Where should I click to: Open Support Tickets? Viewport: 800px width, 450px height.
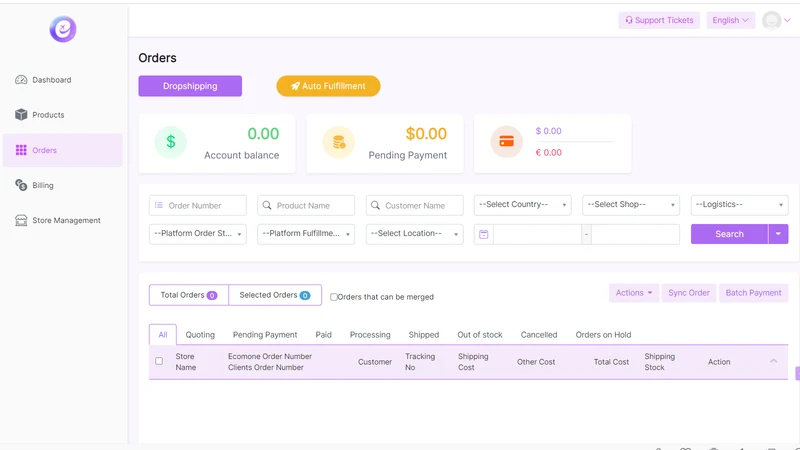(x=659, y=20)
